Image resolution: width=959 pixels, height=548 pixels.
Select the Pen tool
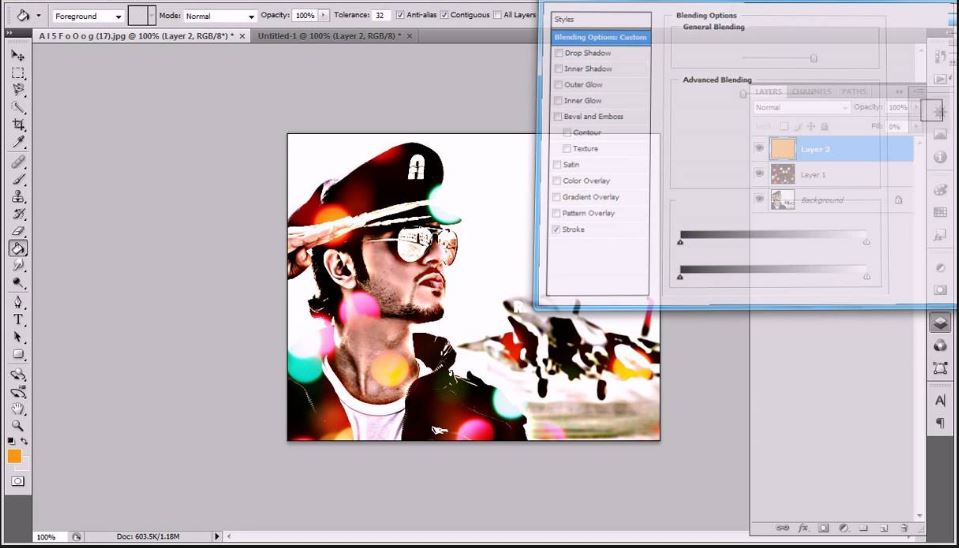click(18, 303)
